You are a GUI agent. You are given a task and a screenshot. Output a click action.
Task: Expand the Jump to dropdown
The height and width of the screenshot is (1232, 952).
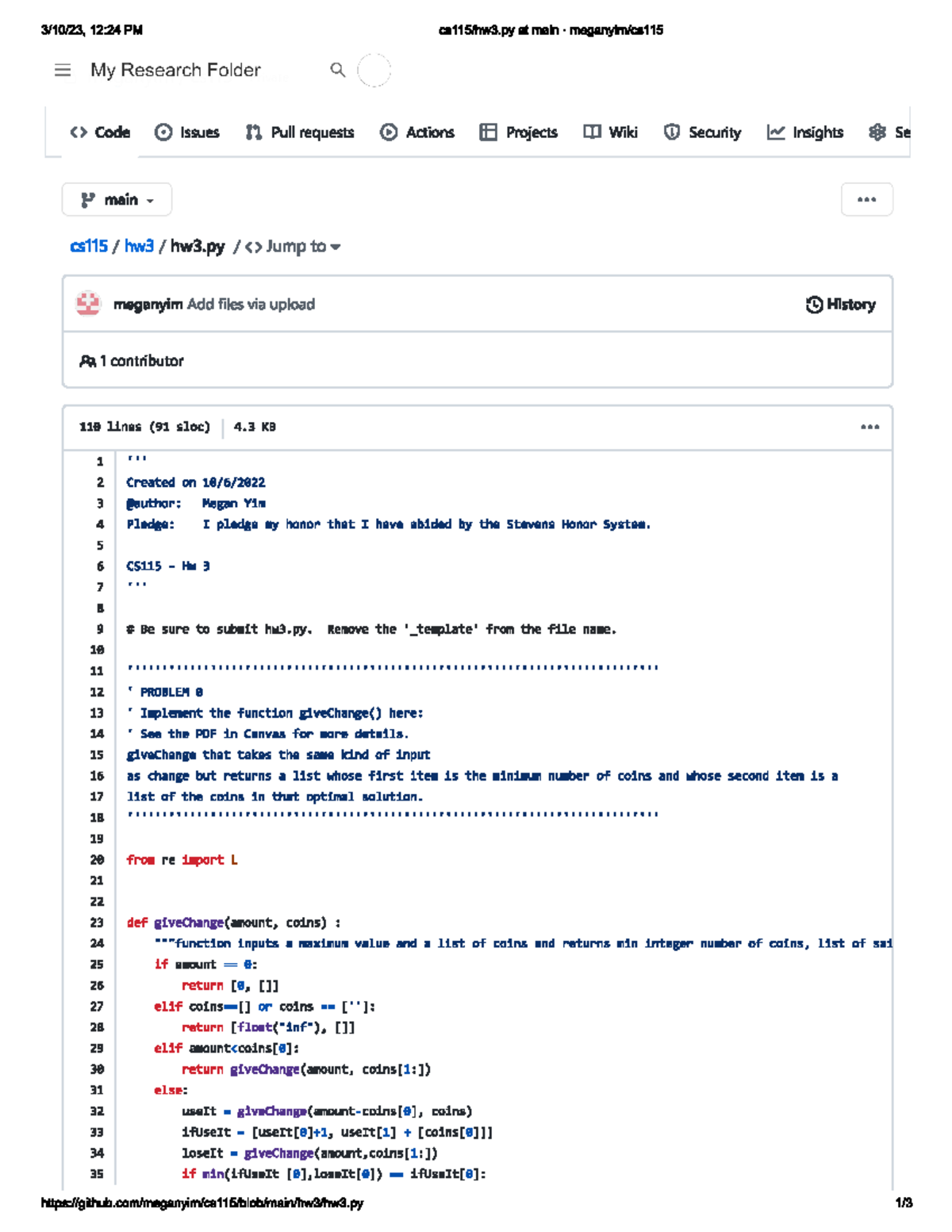tap(294, 247)
